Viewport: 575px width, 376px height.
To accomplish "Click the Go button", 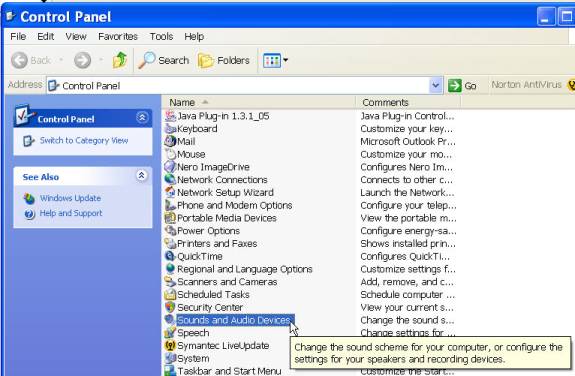I will point(462,86).
